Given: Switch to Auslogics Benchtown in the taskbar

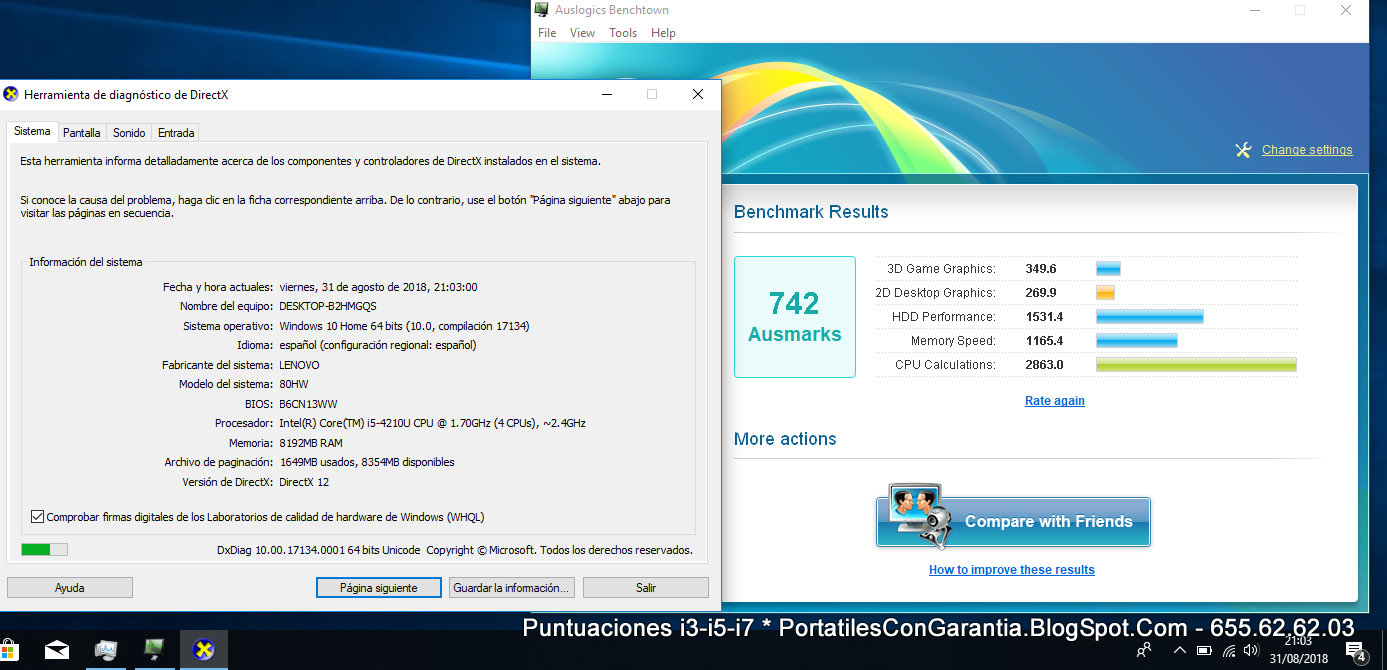Looking at the screenshot, I should (155, 652).
